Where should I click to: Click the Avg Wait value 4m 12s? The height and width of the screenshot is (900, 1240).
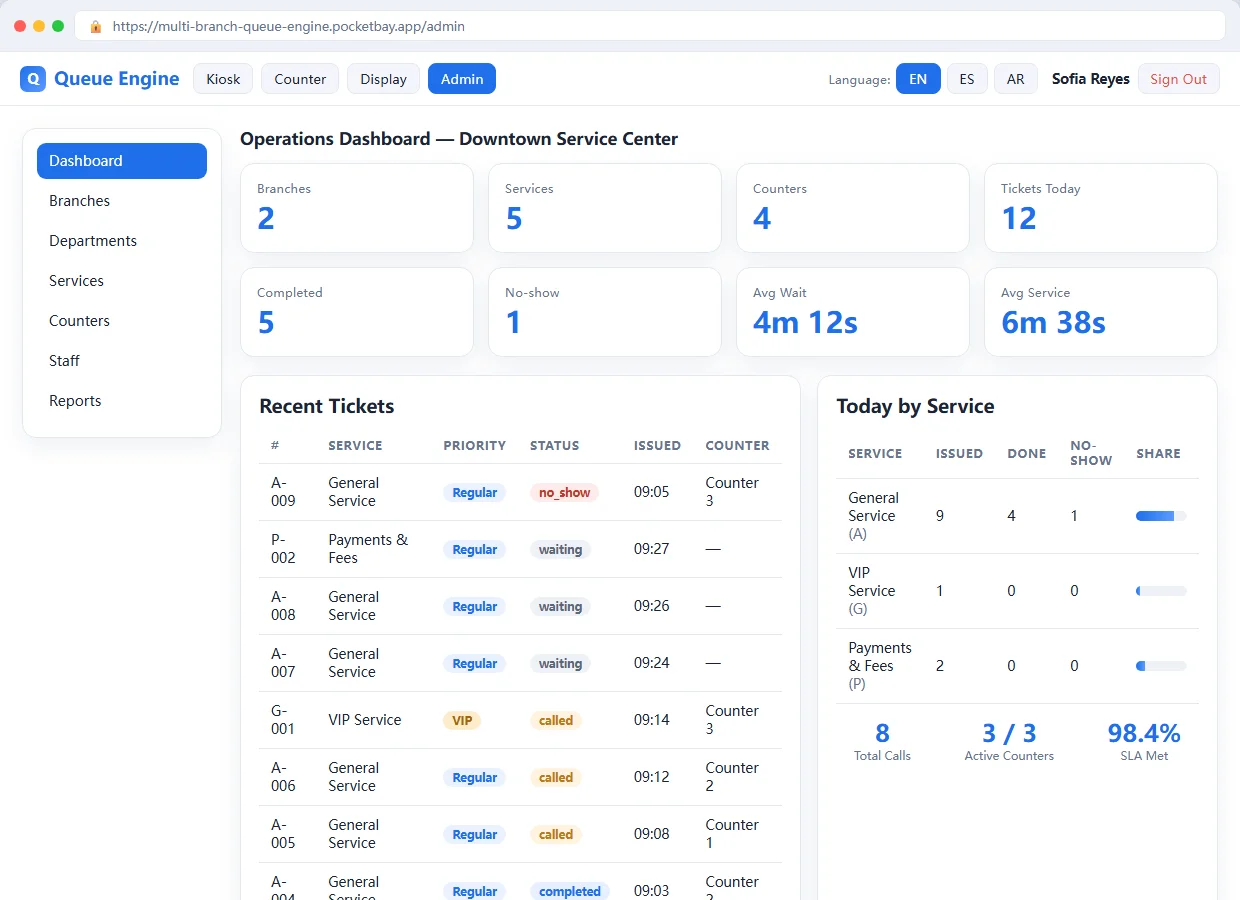(x=805, y=323)
